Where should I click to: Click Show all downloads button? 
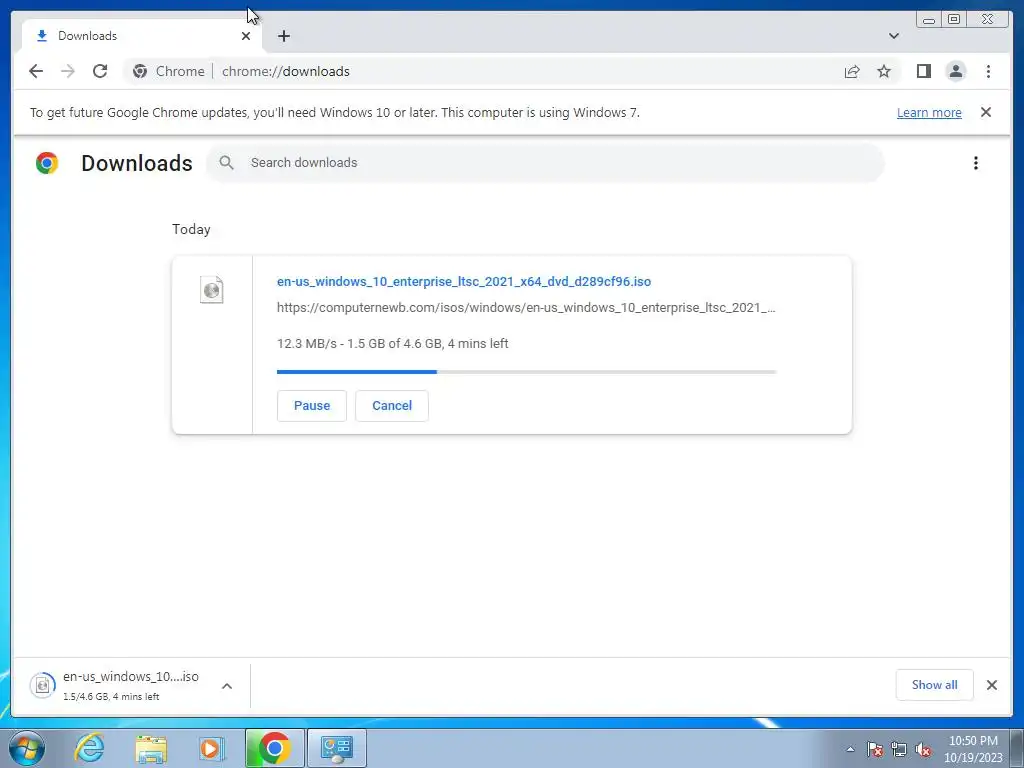(x=935, y=685)
